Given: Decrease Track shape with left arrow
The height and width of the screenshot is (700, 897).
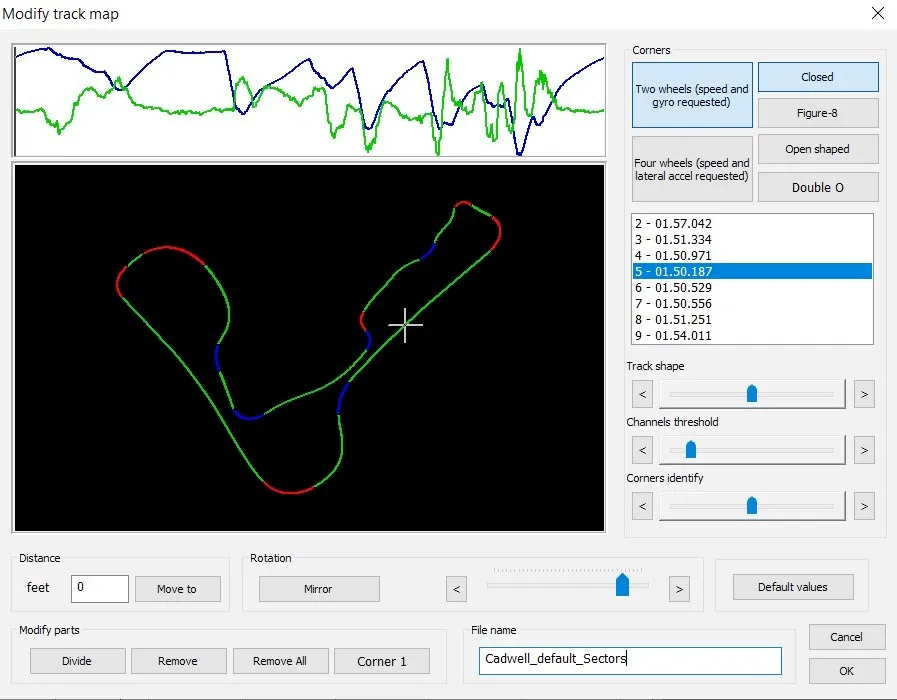Looking at the screenshot, I should tap(642, 394).
